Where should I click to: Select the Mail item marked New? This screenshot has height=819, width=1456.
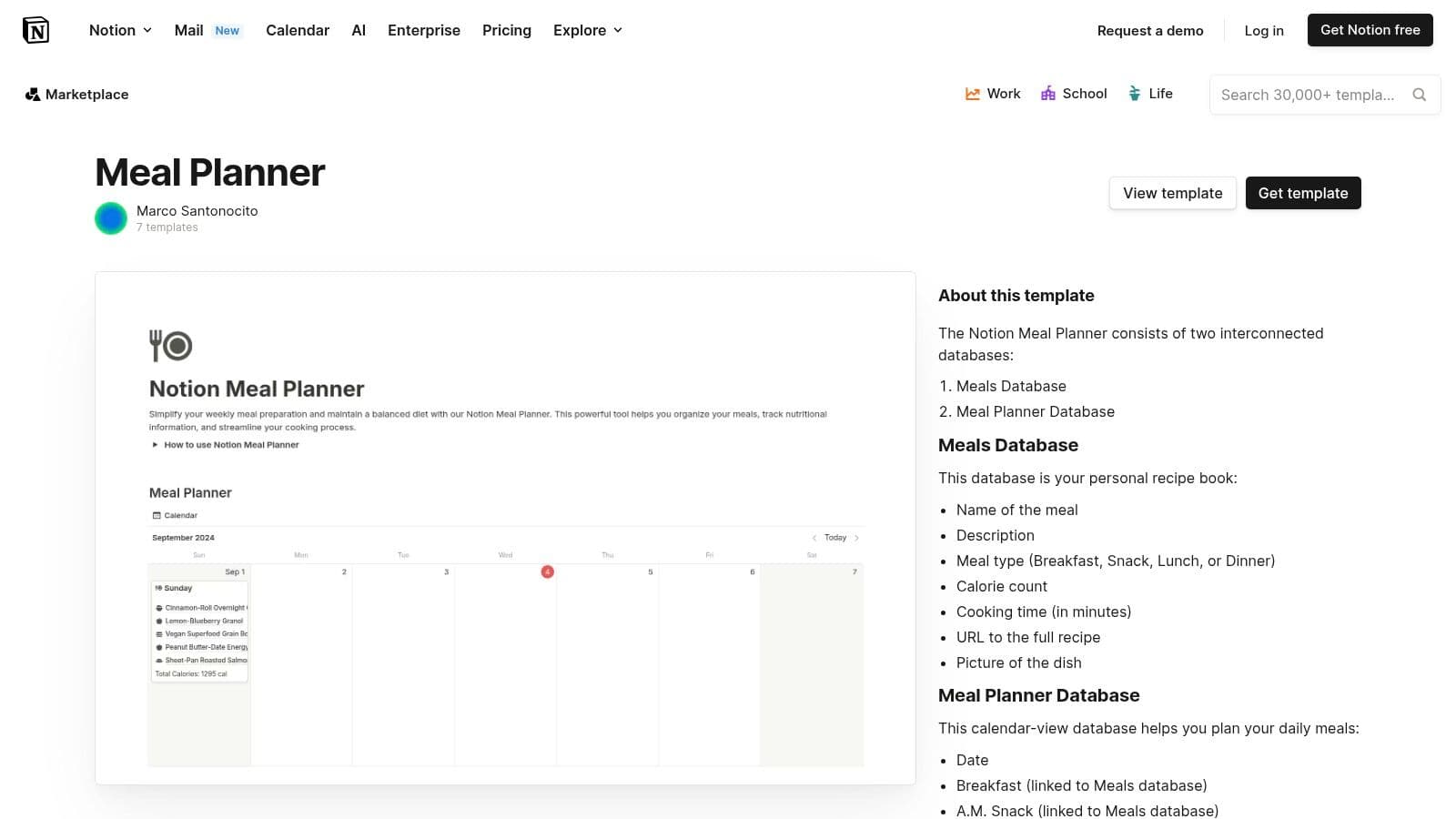pos(188,30)
